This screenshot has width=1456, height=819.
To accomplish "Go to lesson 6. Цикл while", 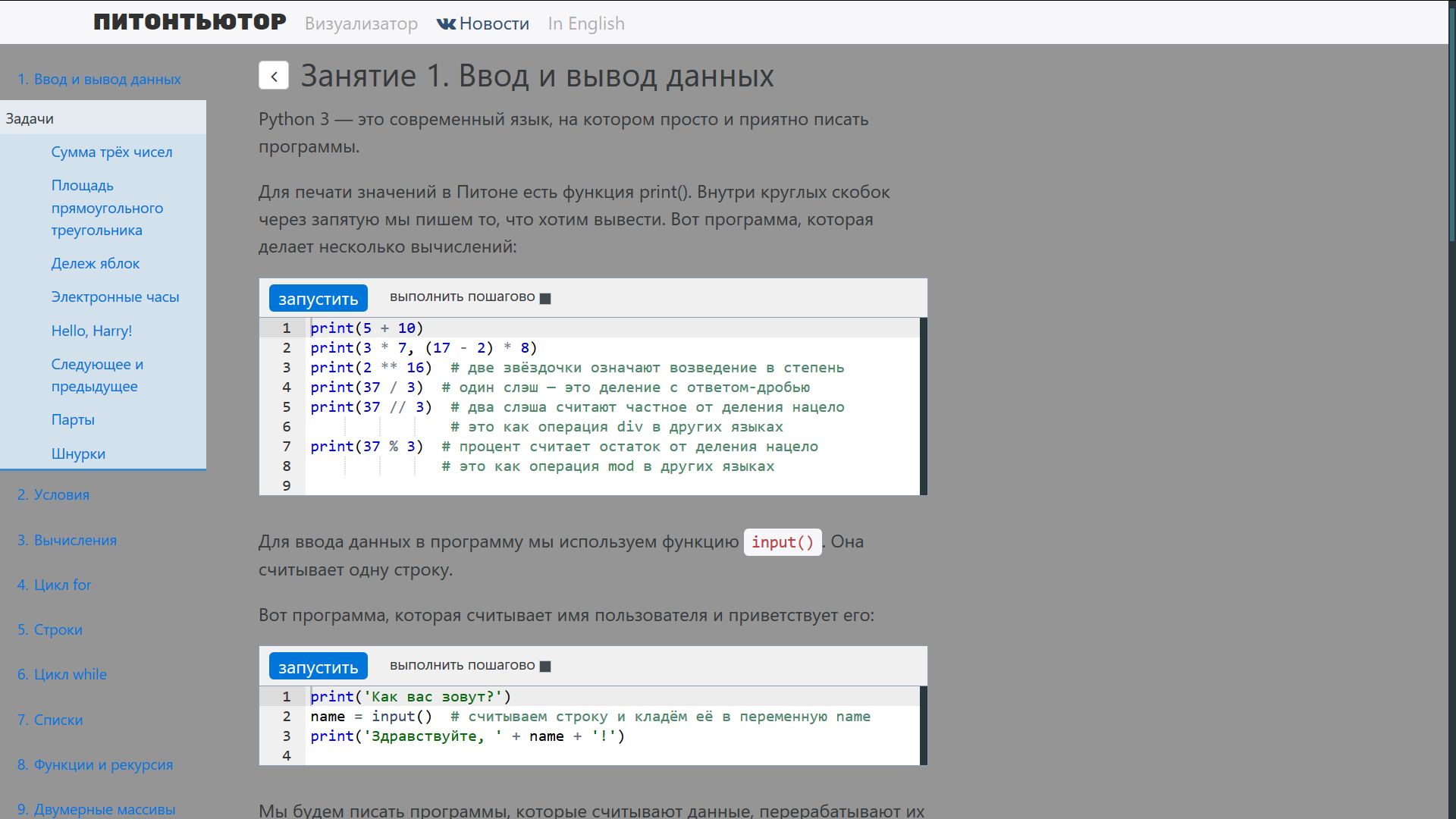I will (x=62, y=674).
